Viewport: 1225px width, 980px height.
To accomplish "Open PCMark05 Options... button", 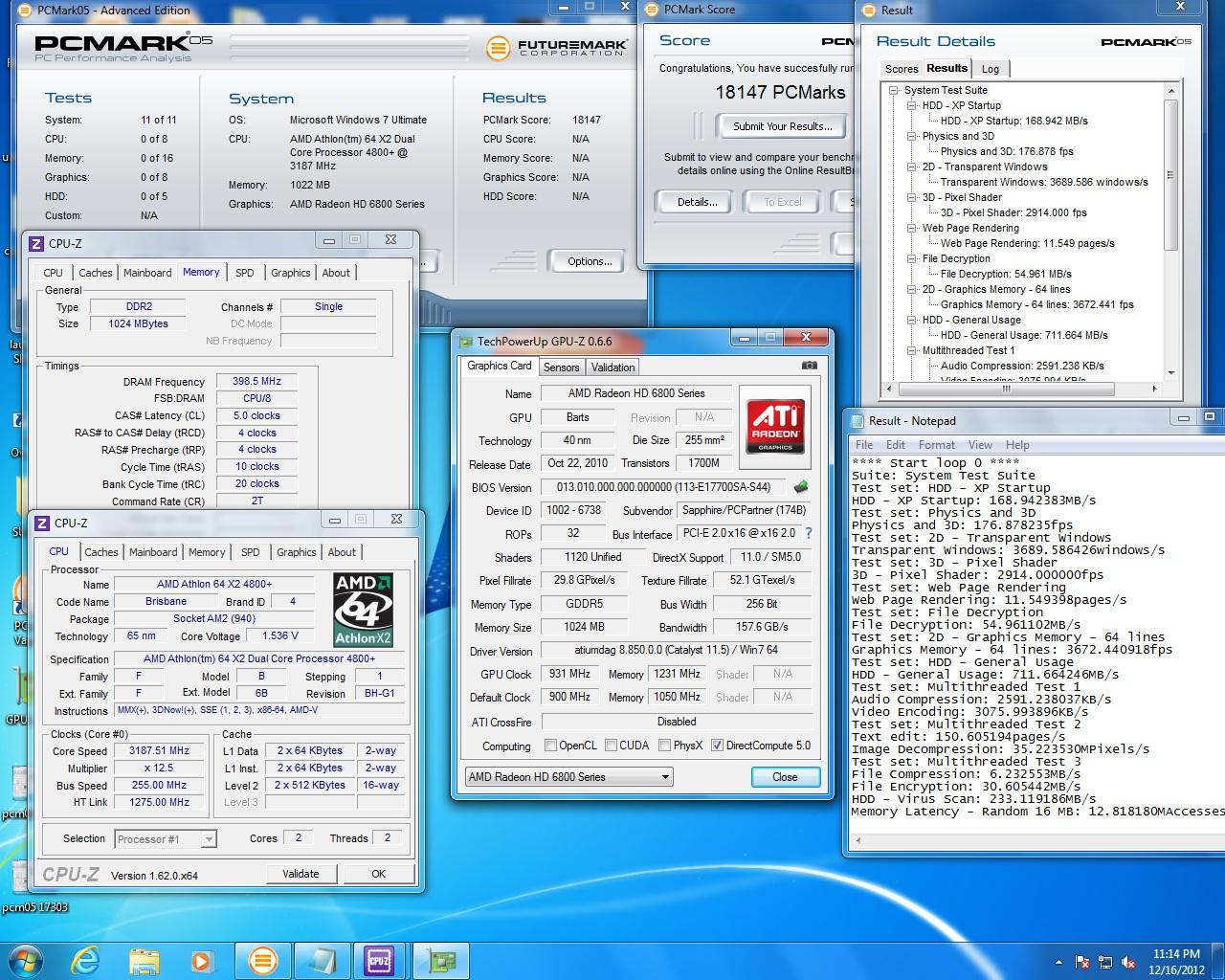I will 590,261.
